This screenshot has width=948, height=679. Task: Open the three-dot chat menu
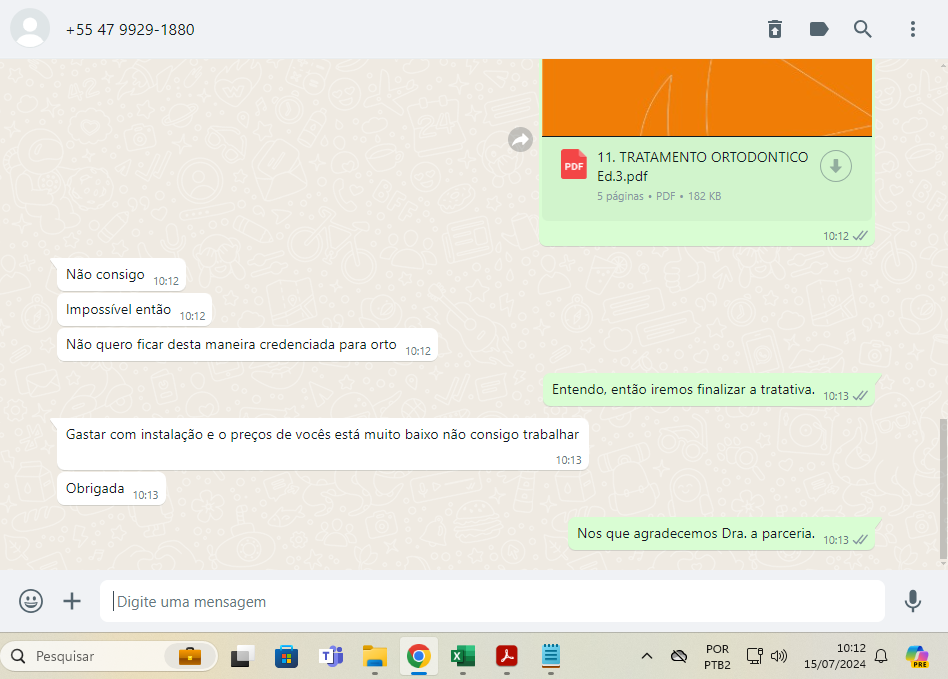point(913,29)
